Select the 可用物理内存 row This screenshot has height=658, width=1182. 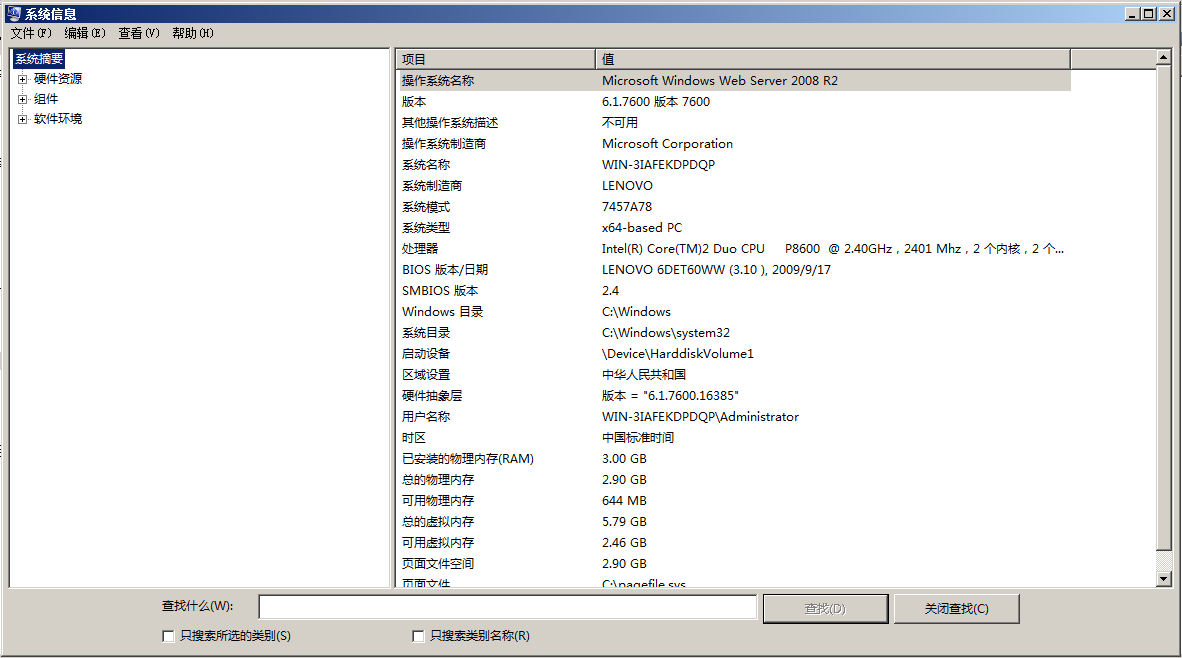tap(734, 501)
